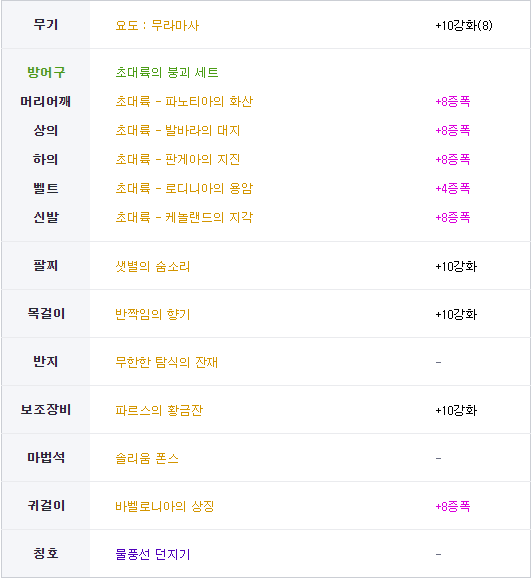Select the 초대륙의 붕괴 세트 armor set name
This screenshot has width=532, height=578.
167,72
